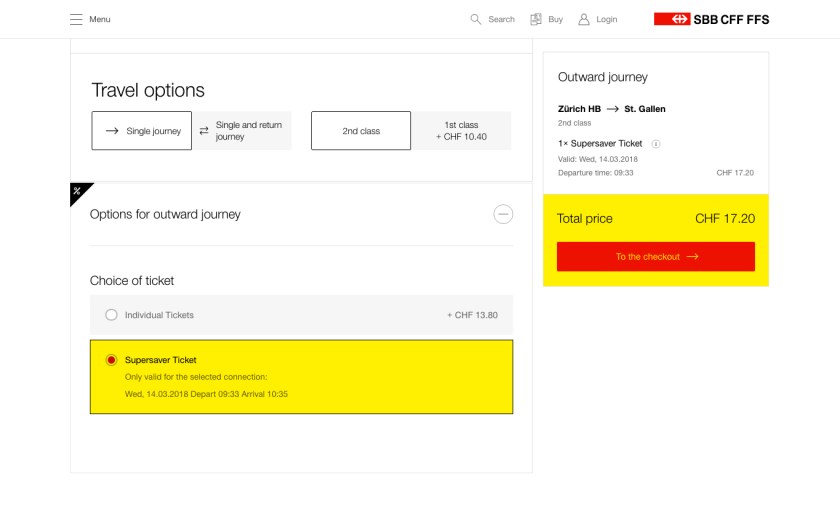Click the Login text link

coord(607,19)
